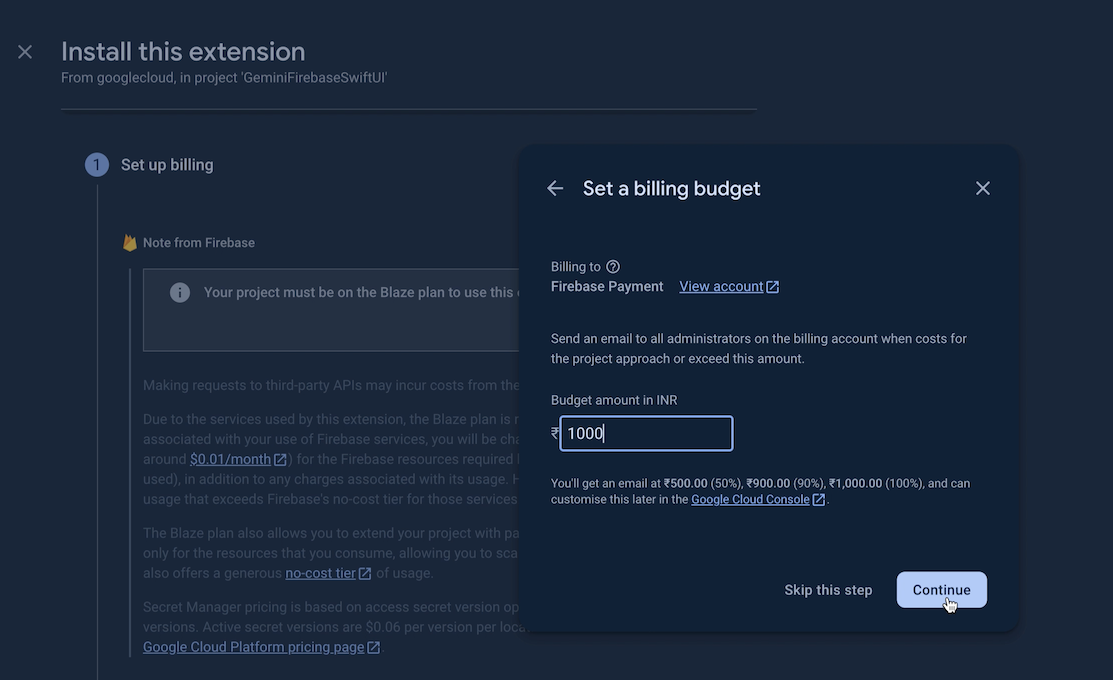Click external-link icon next to View account

(773, 287)
